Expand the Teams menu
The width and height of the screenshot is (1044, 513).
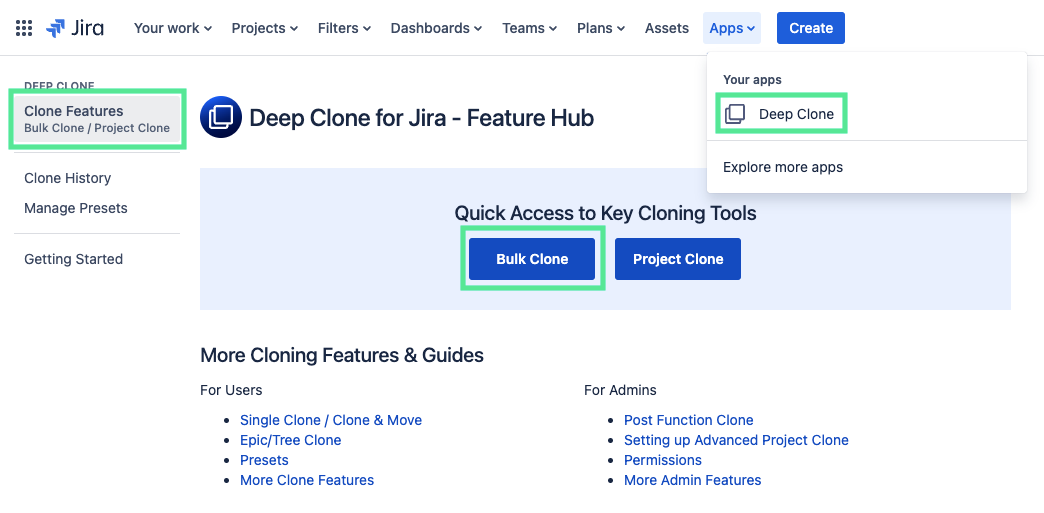coord(529,28)
